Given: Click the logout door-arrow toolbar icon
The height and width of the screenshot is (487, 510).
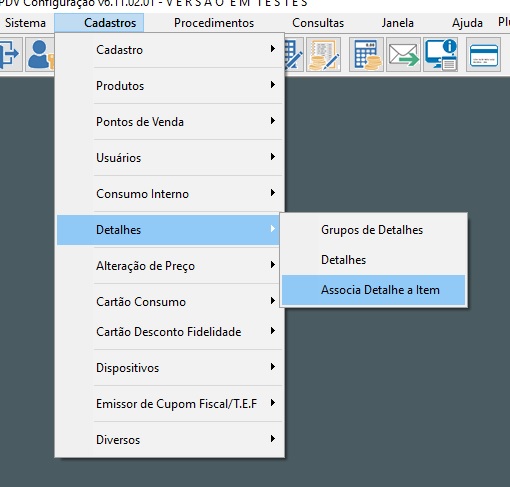Looking at the screenshot, I should click(10, 55).
